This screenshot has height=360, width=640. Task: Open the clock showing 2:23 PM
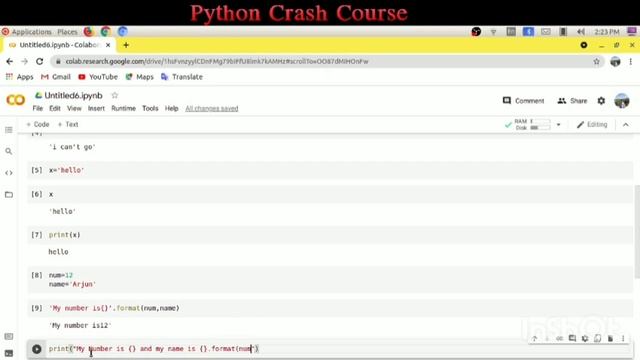tap(607, 32)
